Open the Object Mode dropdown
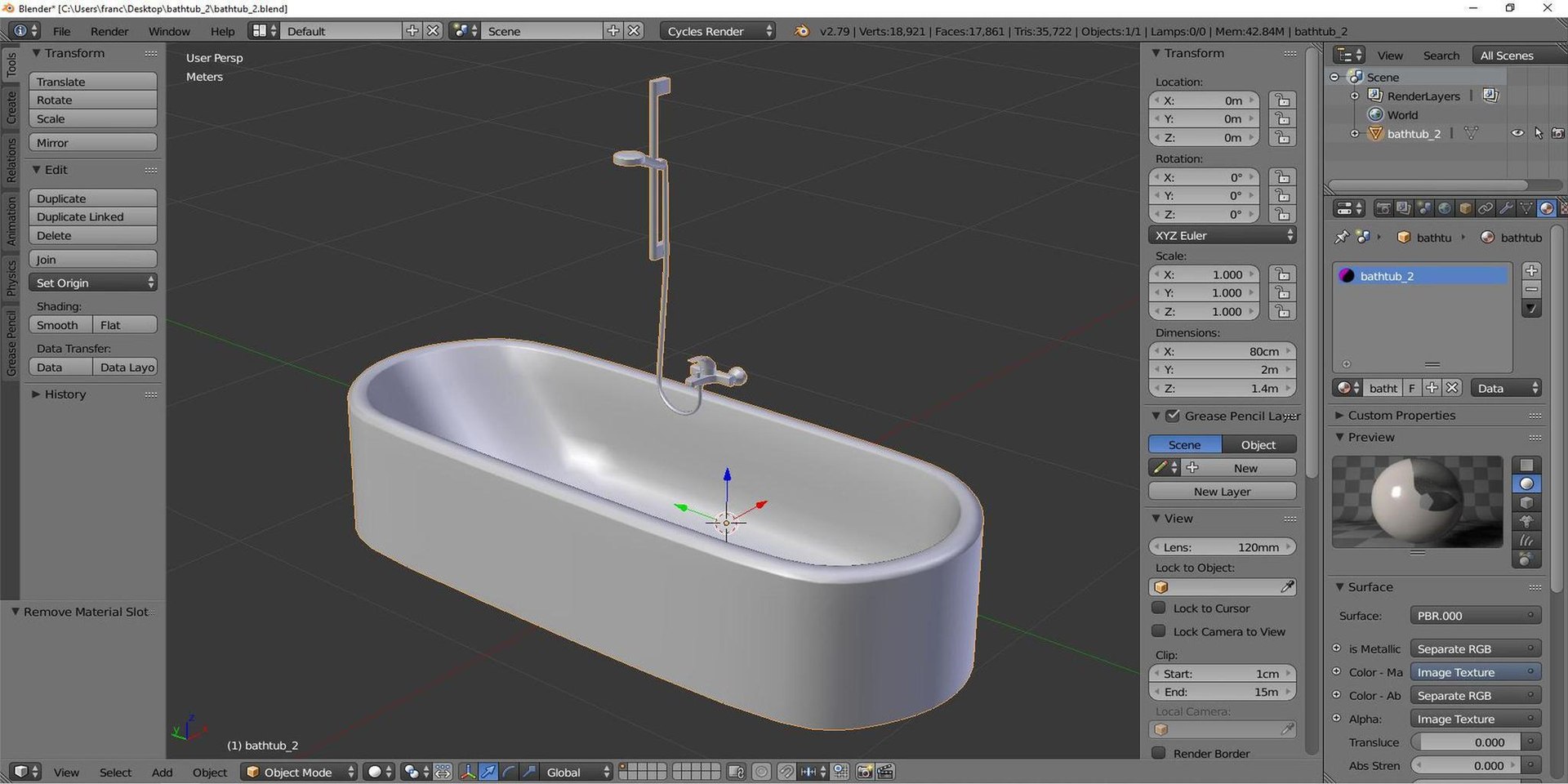 click(299, 772)
